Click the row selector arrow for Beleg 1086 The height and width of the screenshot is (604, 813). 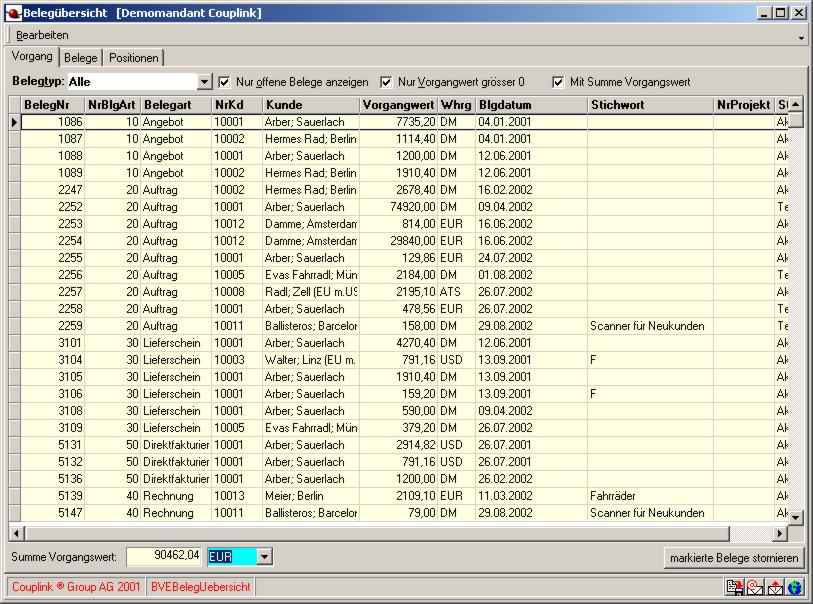coord(15,122)
